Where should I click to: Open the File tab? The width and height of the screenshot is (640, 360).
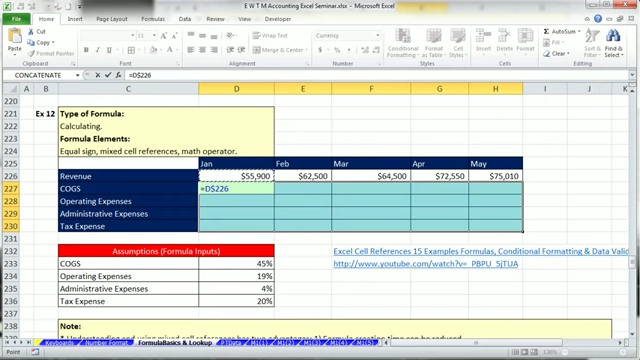click(x=16, y=19)
